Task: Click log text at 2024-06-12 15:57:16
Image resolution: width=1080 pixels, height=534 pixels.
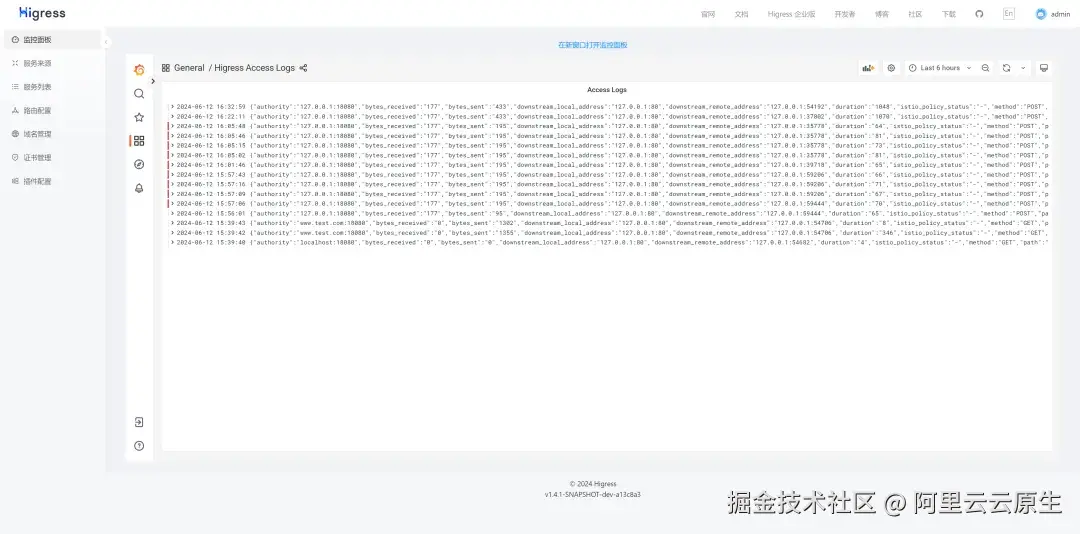Action: pyautogui.click(x=612, y=184)
